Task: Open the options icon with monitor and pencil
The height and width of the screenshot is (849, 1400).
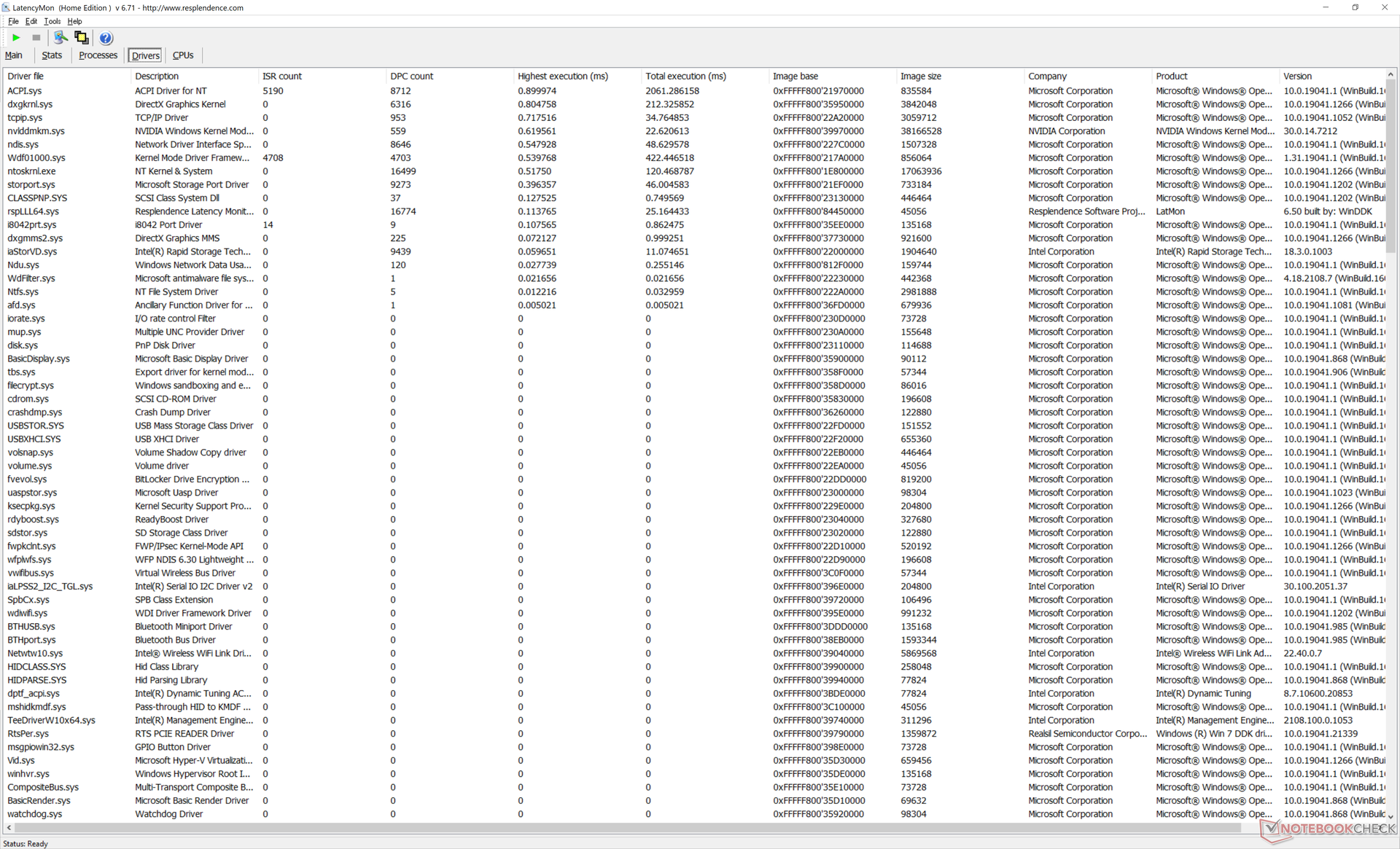Action: coord(61,38)
